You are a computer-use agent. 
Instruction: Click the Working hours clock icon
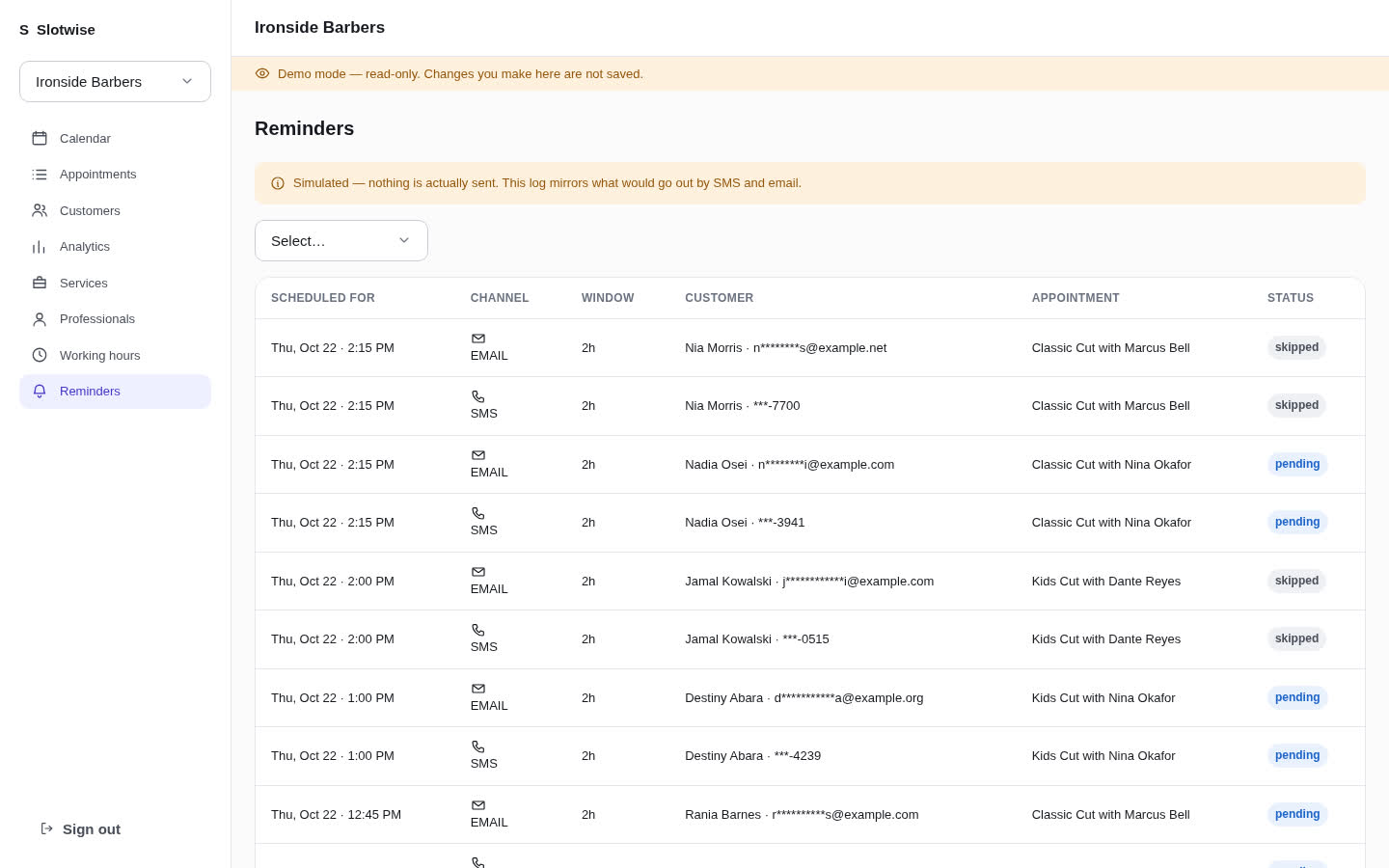point(40,355)
